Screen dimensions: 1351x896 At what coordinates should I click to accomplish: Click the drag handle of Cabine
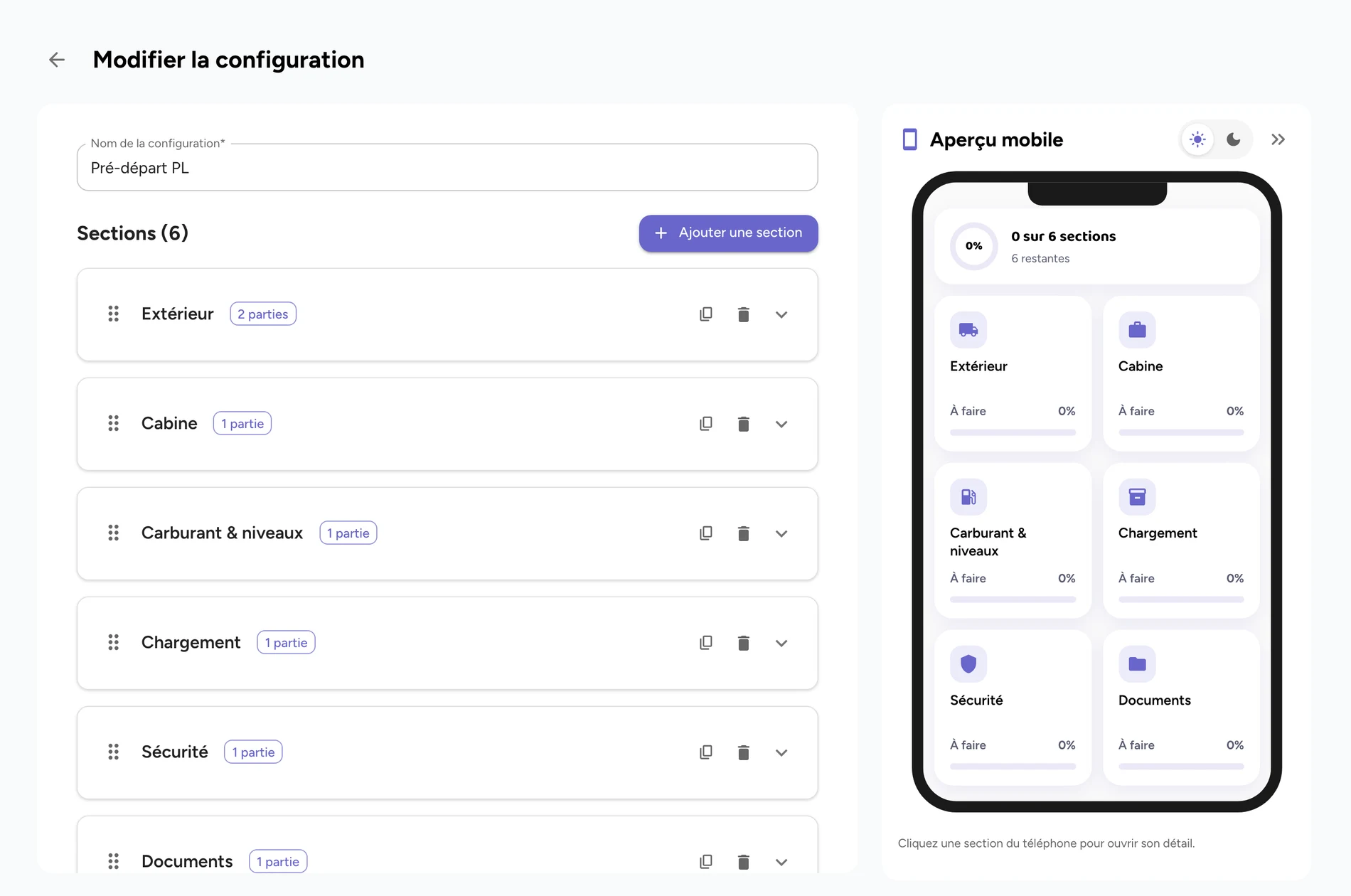coord(113,423)
